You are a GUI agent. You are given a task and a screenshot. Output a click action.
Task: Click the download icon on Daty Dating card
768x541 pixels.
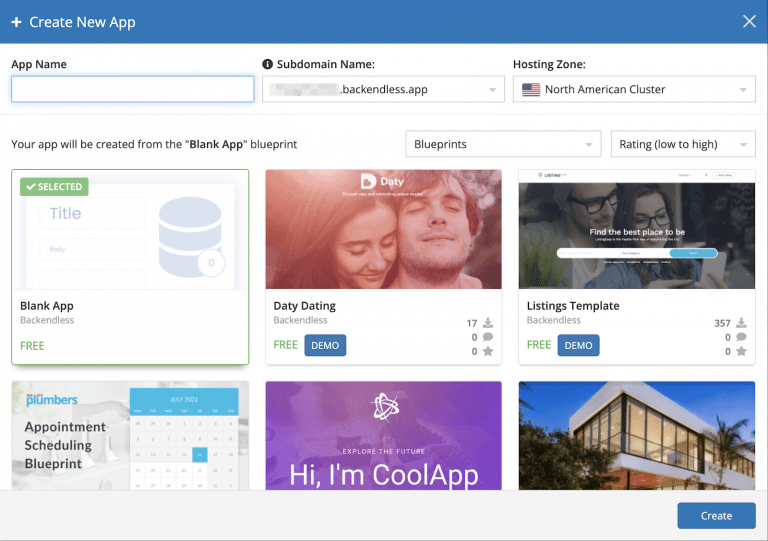pos(487,323)
